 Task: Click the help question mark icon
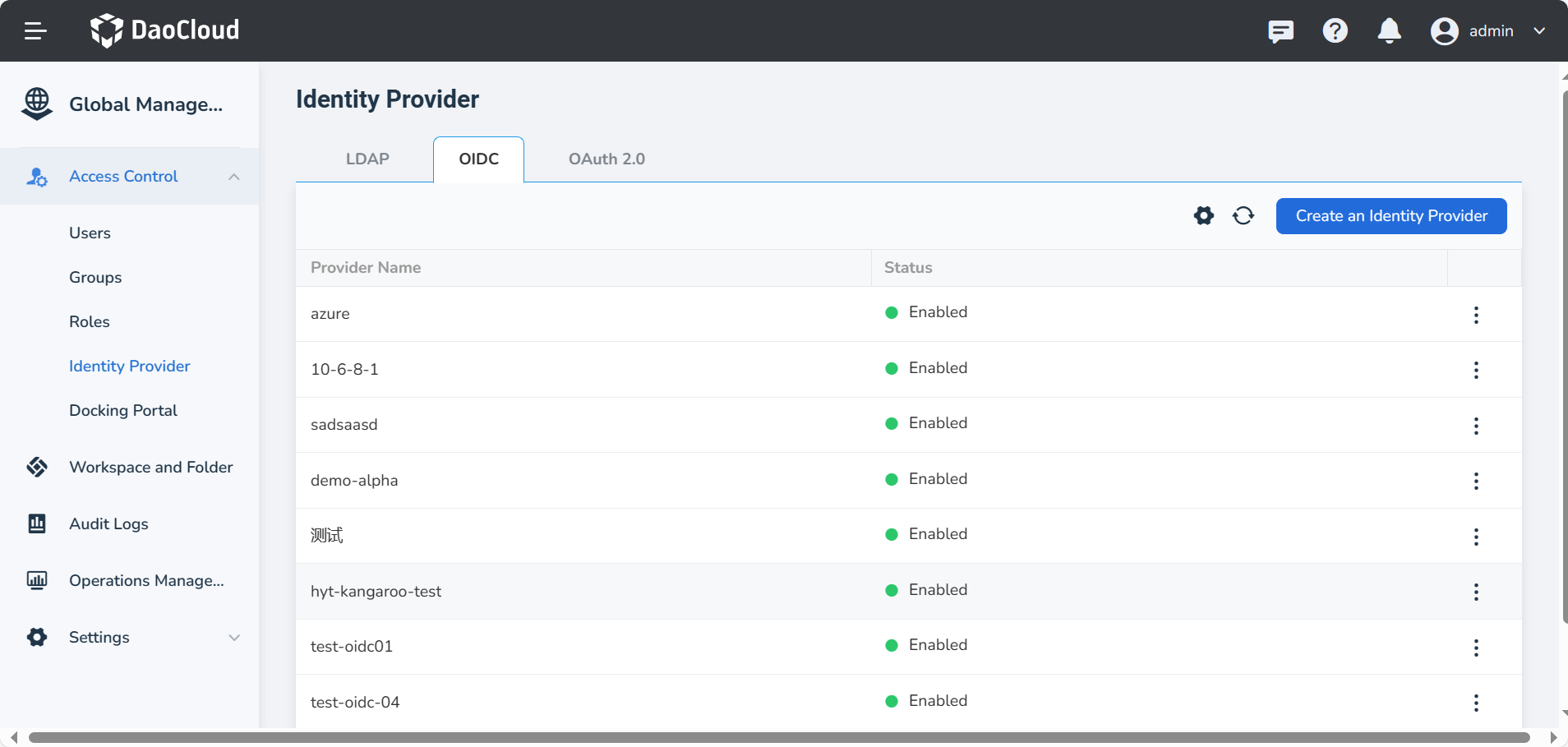click(x=1335, y=31)
